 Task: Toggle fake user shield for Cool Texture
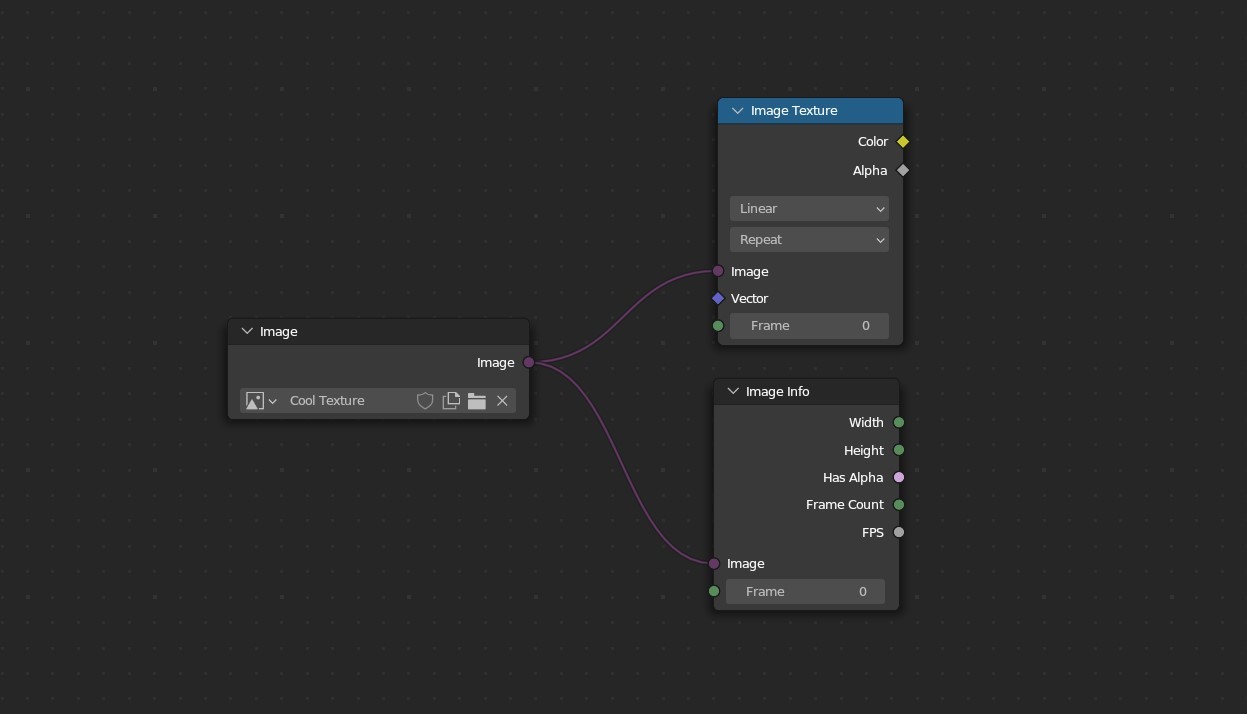point(425,401)
